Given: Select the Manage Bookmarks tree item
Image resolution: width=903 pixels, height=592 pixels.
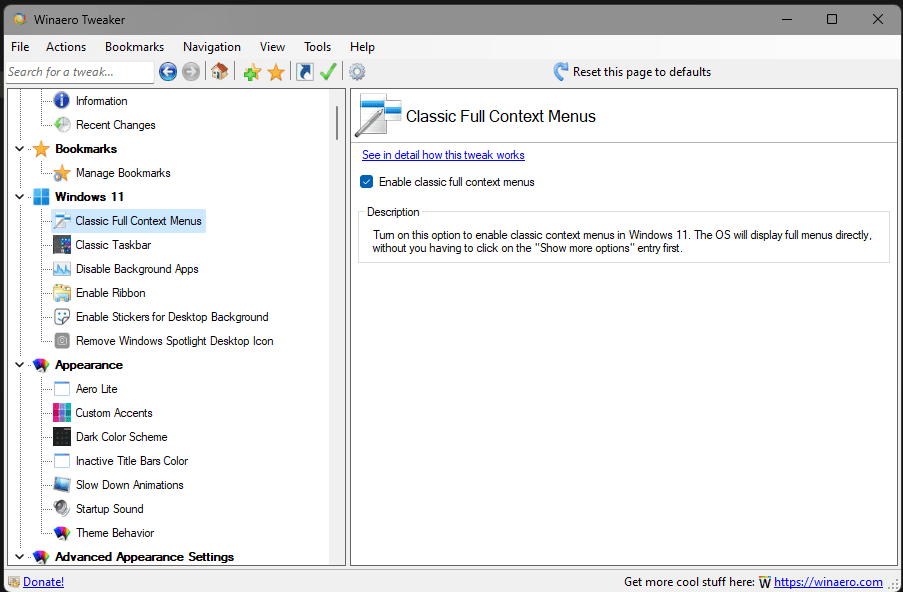Looking at the screenshot, I should (123, 173).
